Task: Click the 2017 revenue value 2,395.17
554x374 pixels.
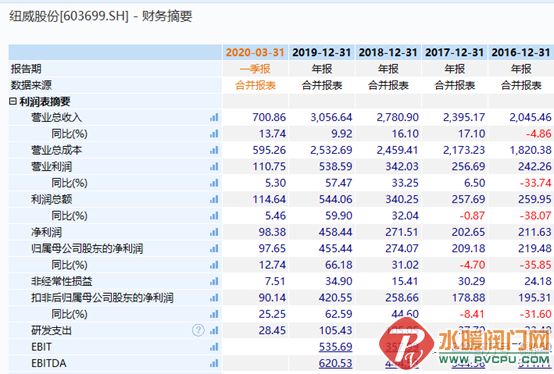Action: (x=464, y=117)
